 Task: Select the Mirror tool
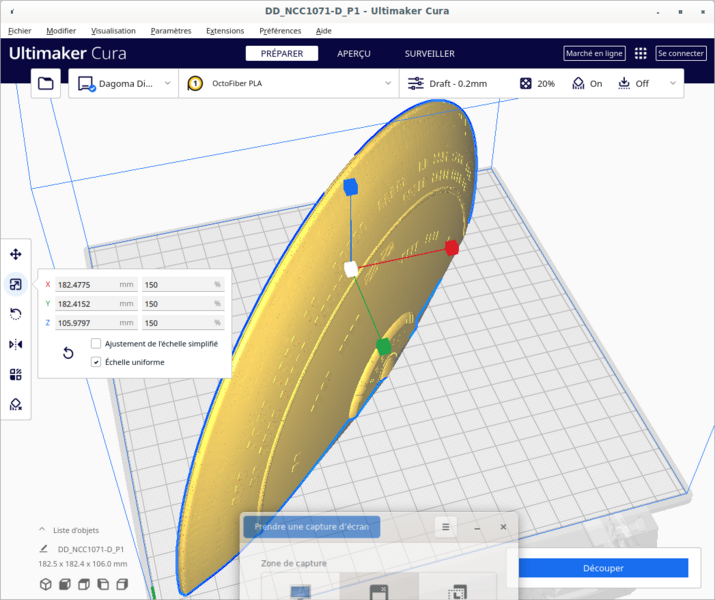[x=16, y=344]
